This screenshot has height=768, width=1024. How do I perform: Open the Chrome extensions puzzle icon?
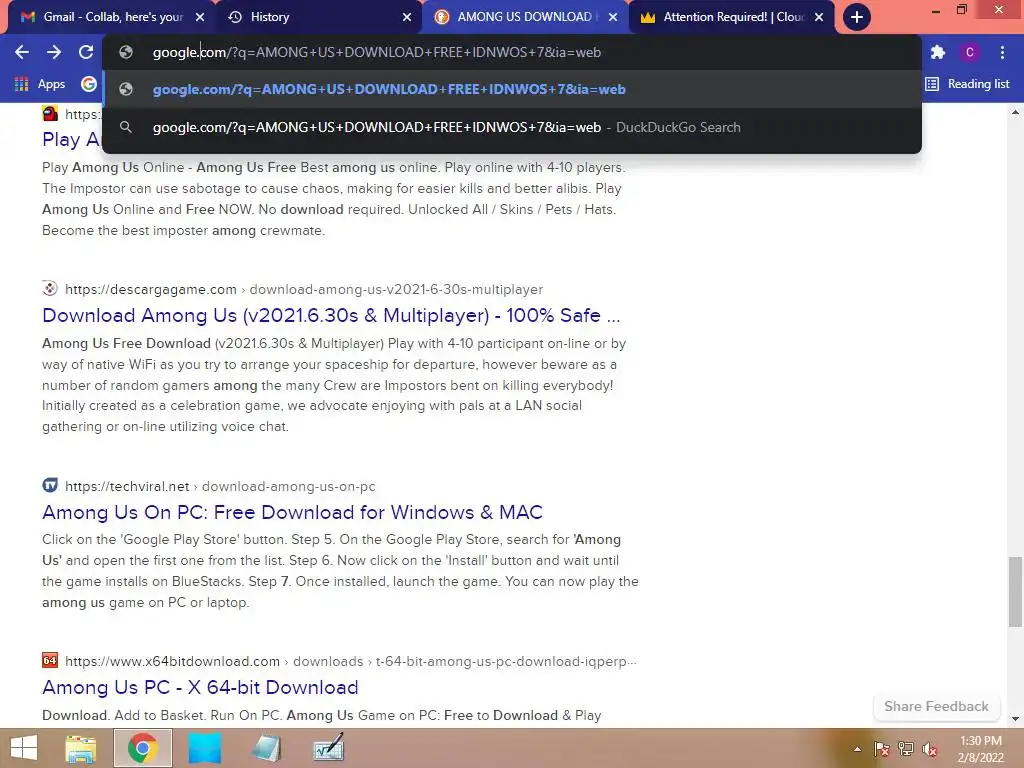pyautogui.click(x=938, y=52)
